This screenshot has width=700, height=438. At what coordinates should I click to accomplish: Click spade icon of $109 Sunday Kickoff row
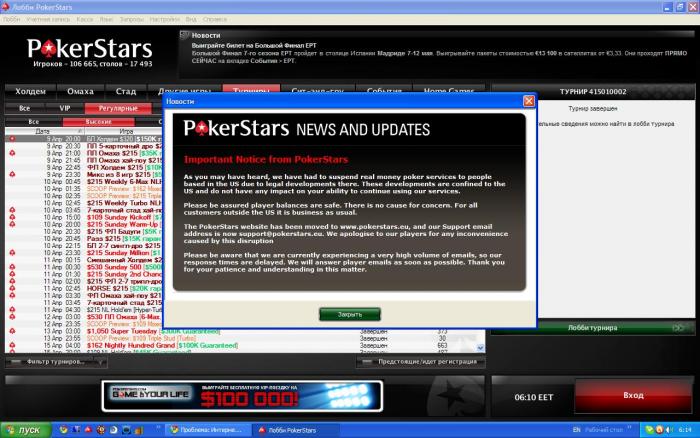pos(12,217)
